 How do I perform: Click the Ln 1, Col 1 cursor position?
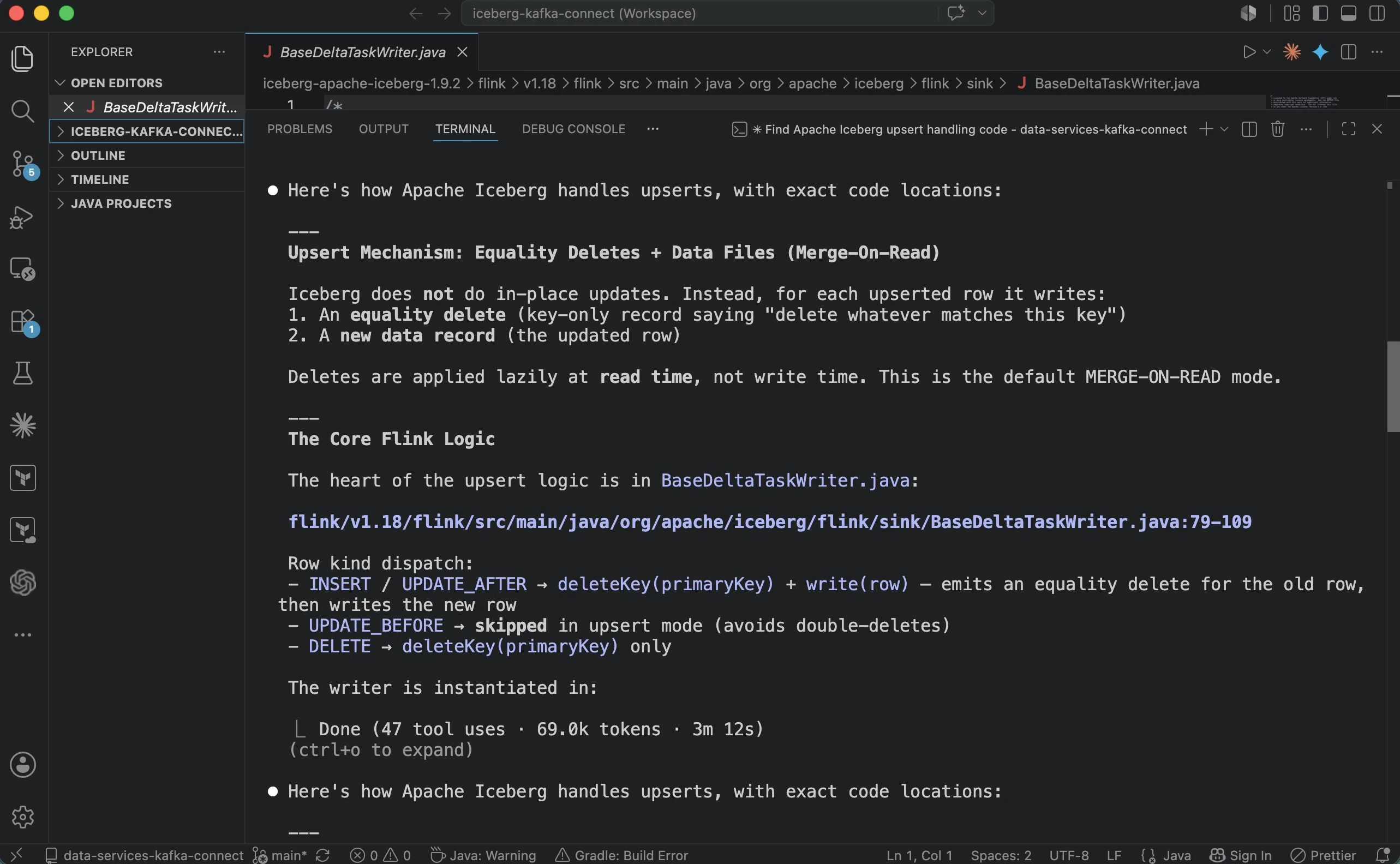[919, 855]
